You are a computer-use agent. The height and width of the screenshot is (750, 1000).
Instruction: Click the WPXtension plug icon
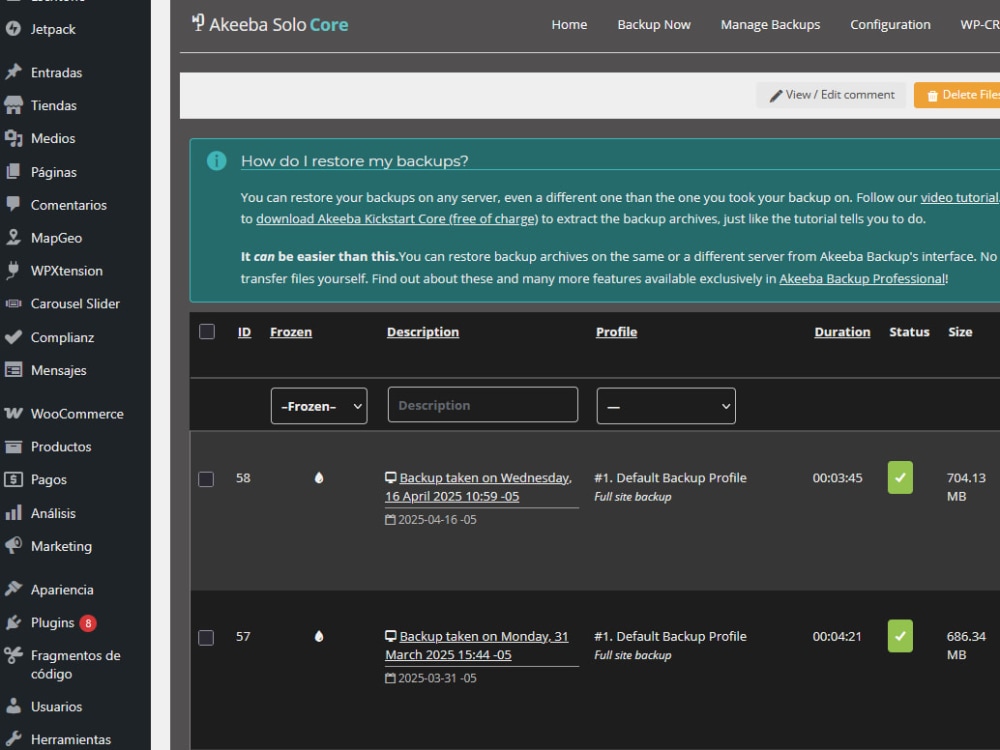pyautogui.click(x=13, y=270)
